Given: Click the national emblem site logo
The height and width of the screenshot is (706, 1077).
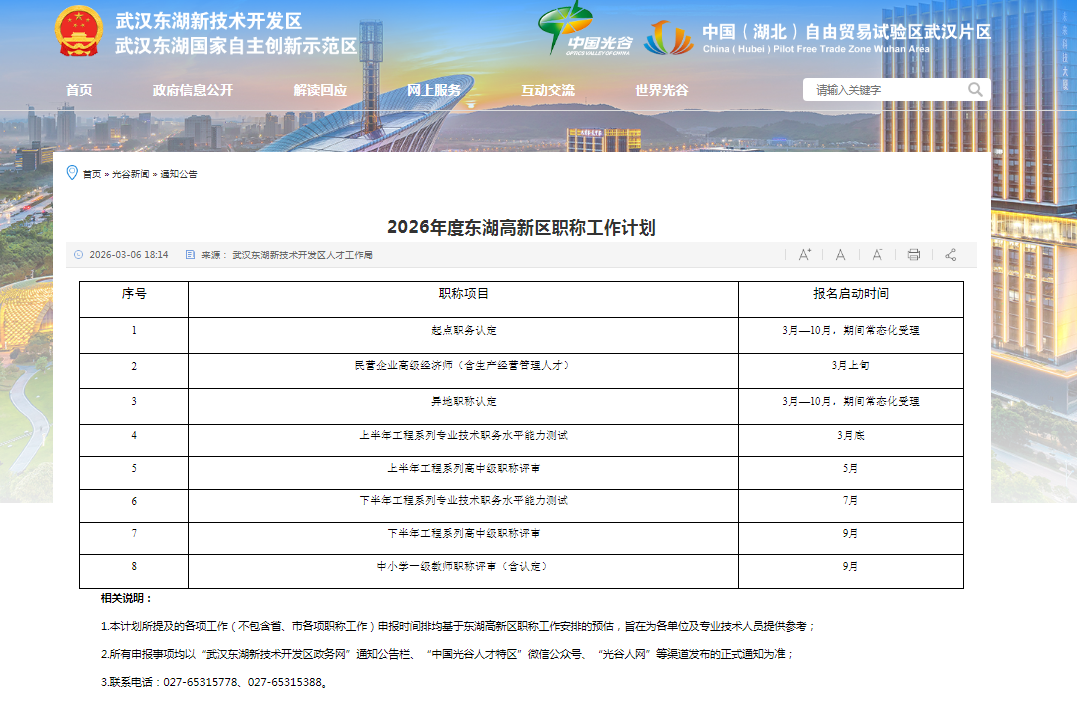Looking at the screenshot, I should (78, 30).
